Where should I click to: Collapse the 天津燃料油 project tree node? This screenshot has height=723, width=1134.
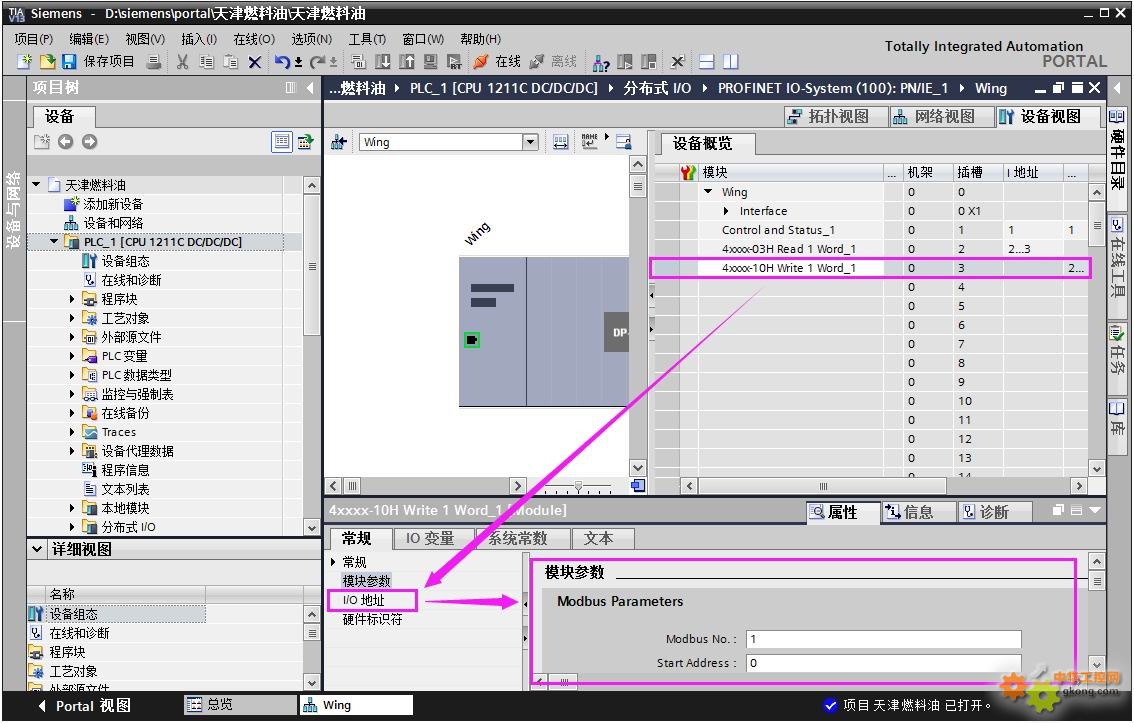tap(36, 185)
